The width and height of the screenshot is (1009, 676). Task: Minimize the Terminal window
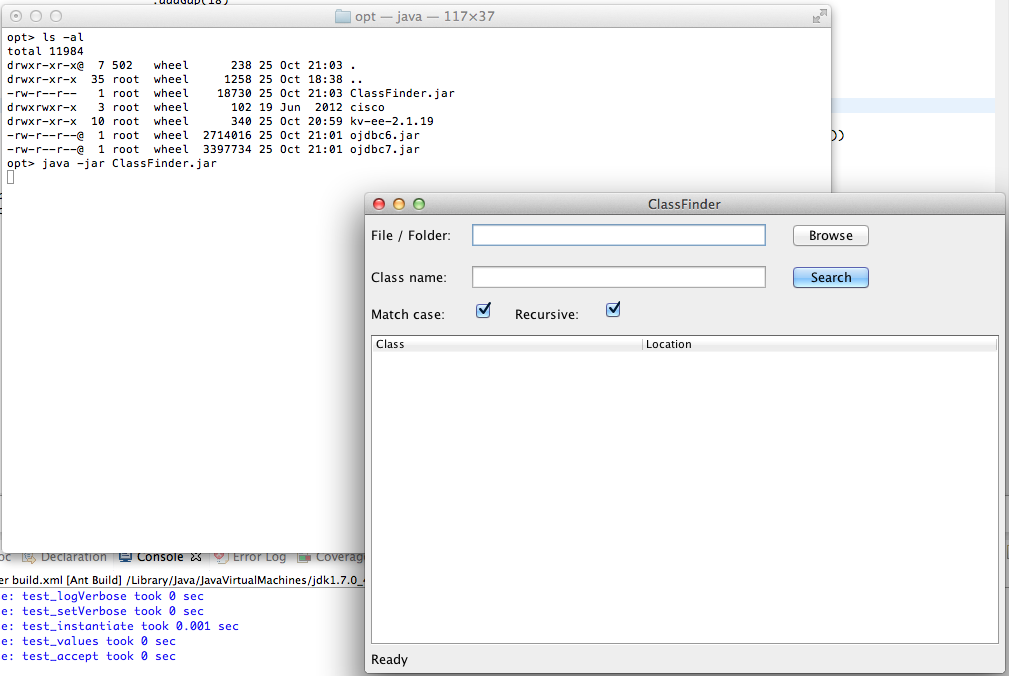click(36, 16)
